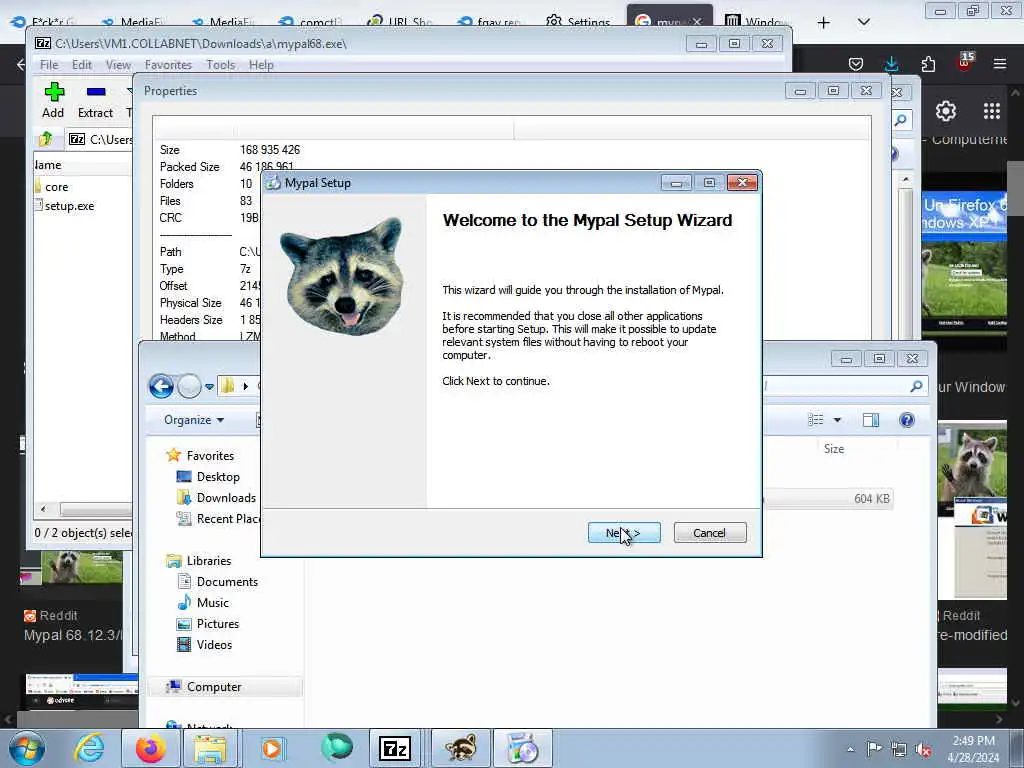1024x768 pixels.
Task: Open the Help menu in 7-Zip
Action: [x=261, y=65]
